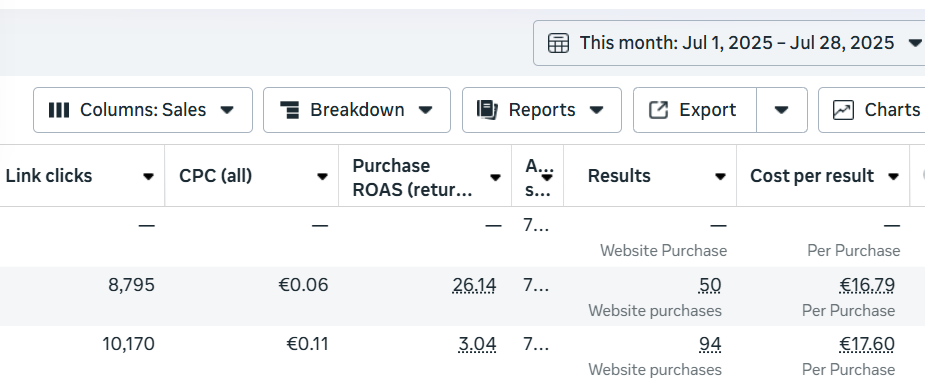Click the 50 website purchases result
The image size is (925, 379).
pyautogui.click(x=710, y=285)
